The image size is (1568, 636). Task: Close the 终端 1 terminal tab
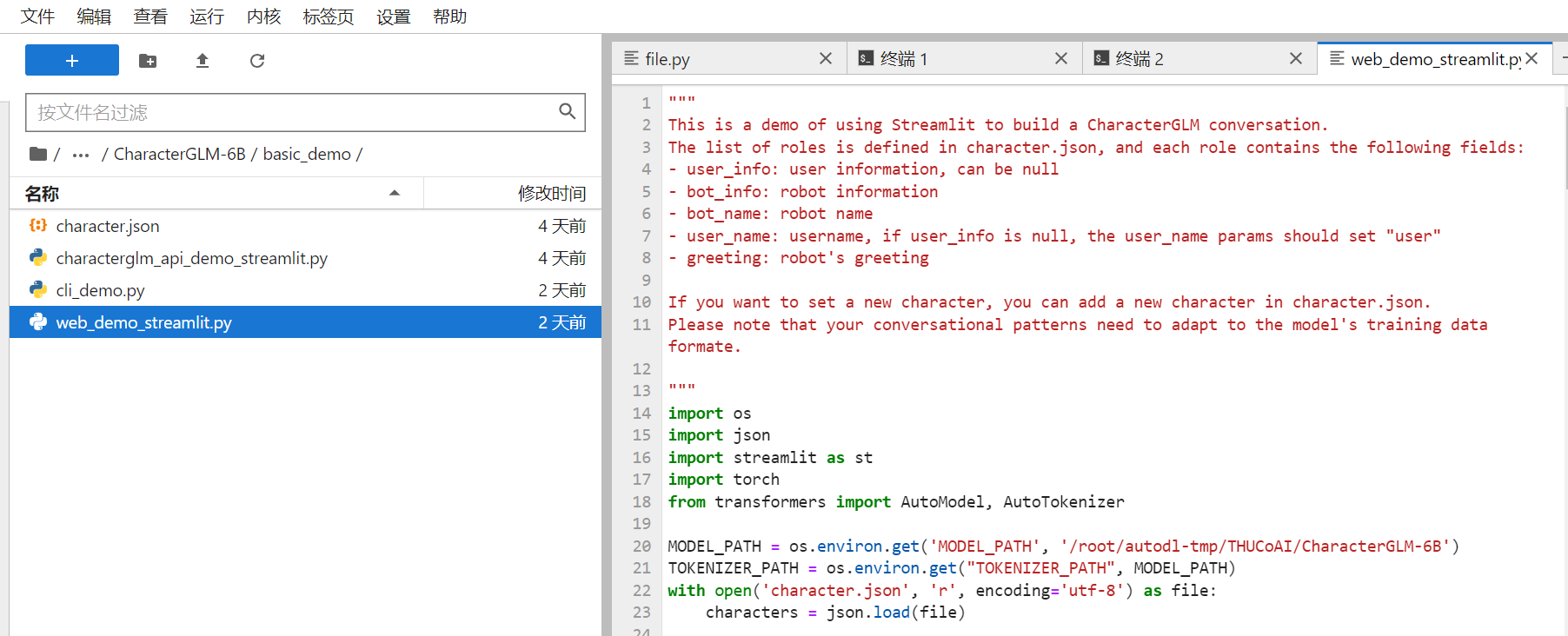1061,58
